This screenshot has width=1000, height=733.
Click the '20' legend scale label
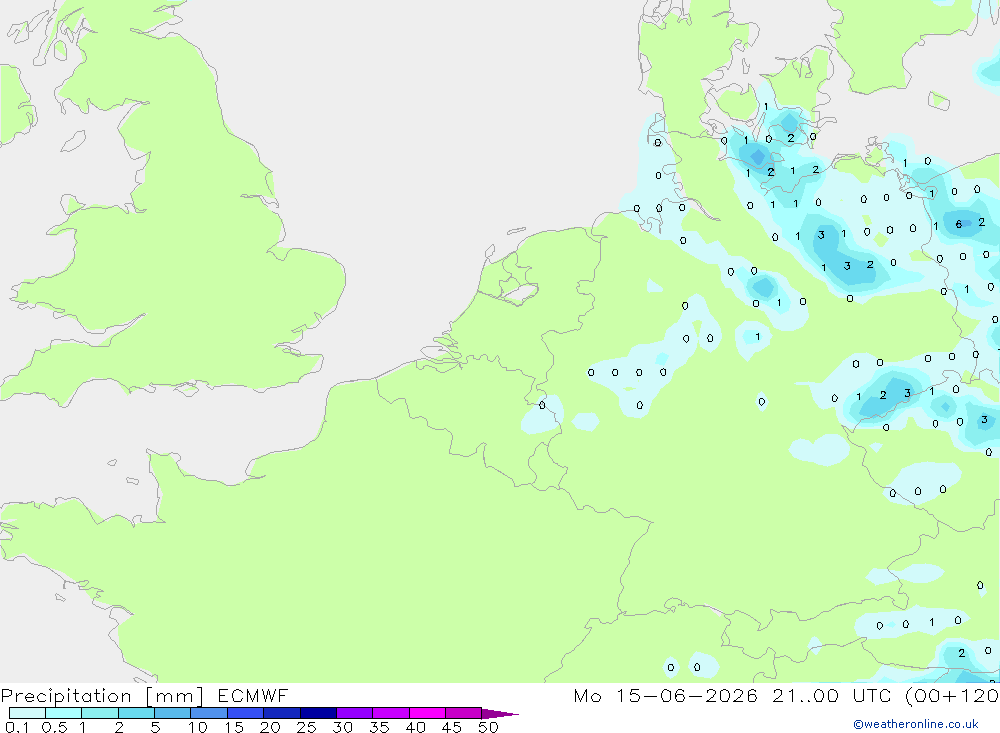pyautogui.click(x=270, y=727)
